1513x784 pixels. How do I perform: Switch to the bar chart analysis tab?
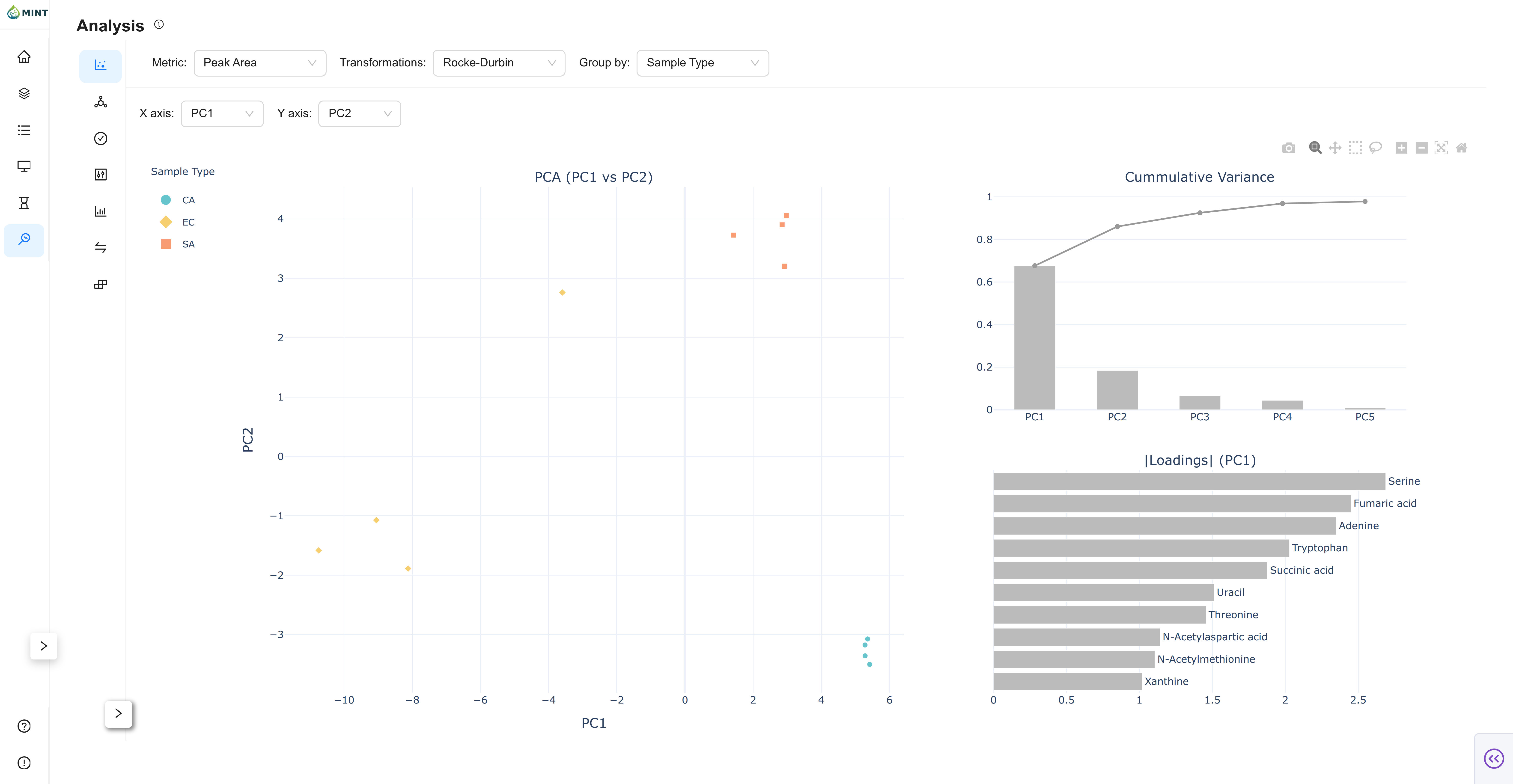tap(100, 211)
